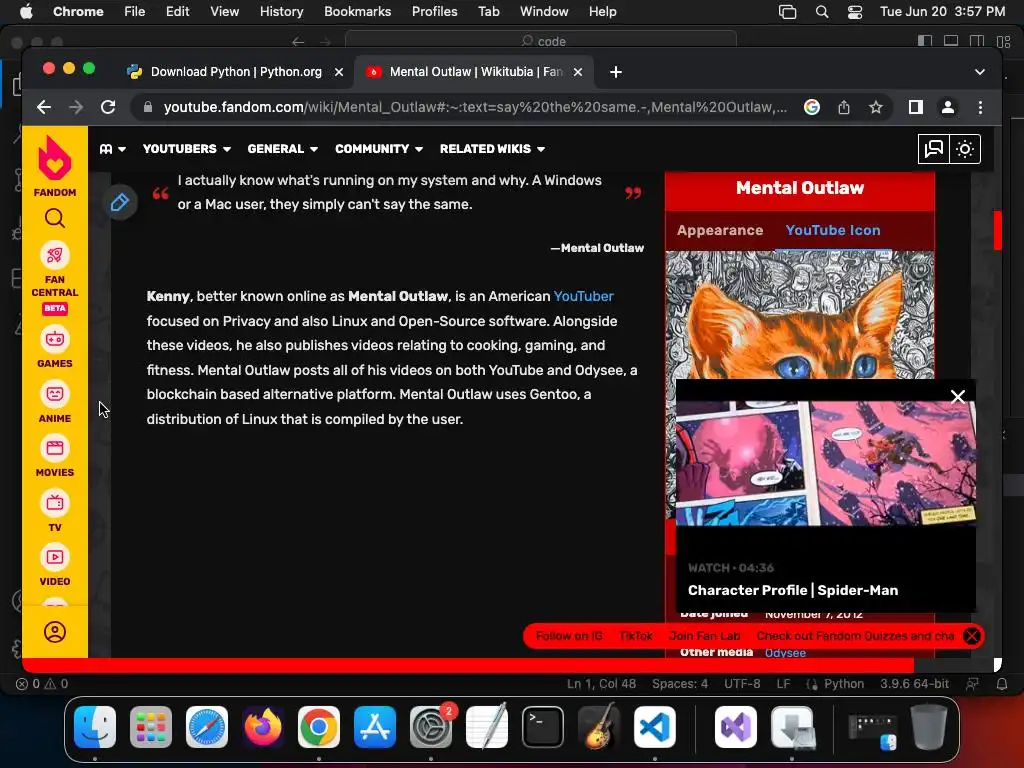Click Ln 1, Col 48 in status bar
This screenshot has width=1024, height=768.
(x=601, y=684)
